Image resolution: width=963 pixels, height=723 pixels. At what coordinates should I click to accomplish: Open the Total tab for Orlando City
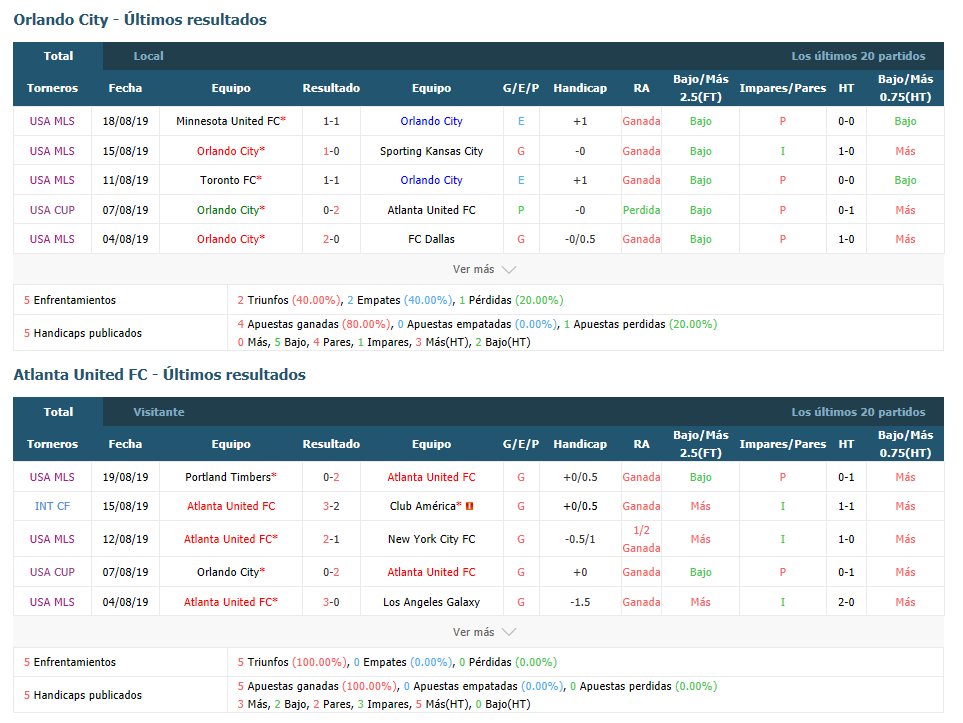click(x=58, y=56)
